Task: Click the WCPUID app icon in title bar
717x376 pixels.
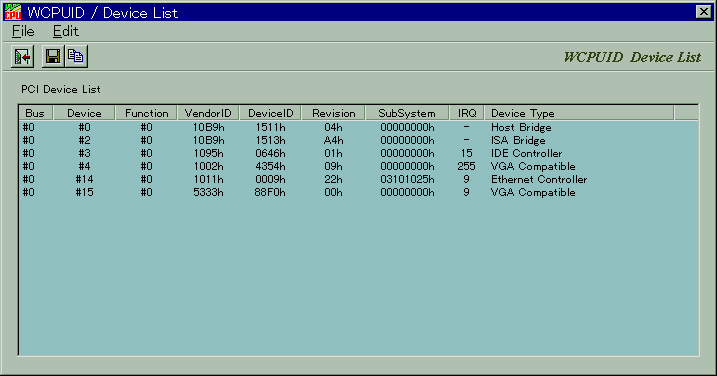Action: [12, 12]
